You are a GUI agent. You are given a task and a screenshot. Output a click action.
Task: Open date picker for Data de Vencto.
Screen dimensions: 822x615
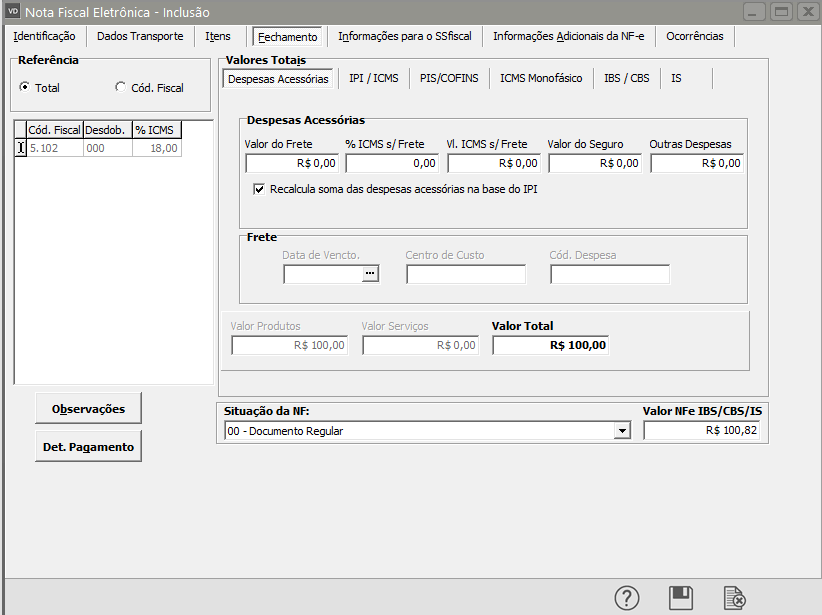371,274
